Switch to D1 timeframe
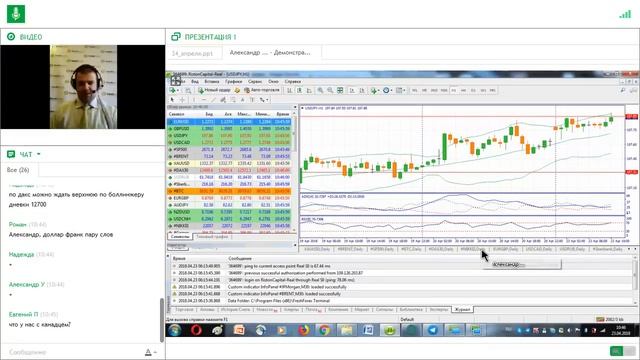 473,90
